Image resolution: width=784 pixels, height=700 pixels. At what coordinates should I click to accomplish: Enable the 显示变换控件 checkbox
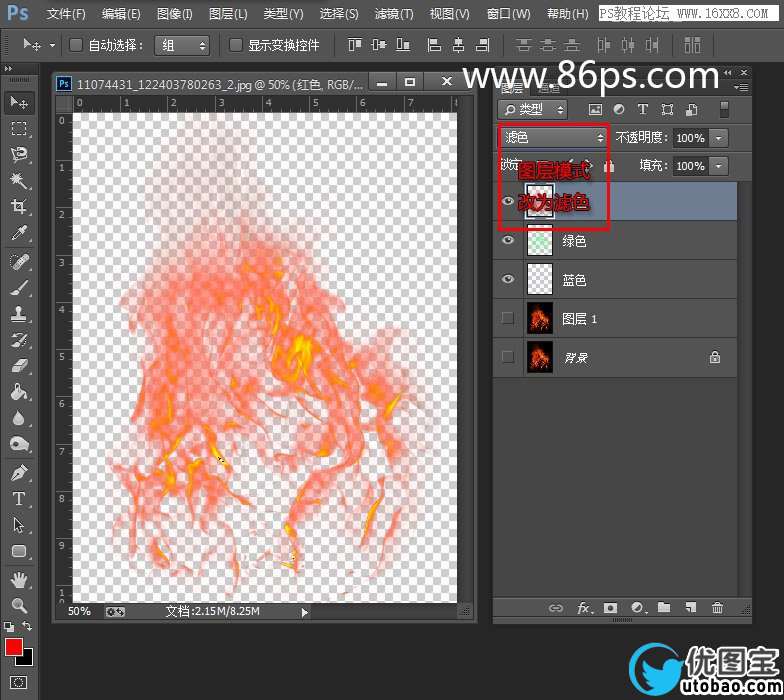coord(236,46)
